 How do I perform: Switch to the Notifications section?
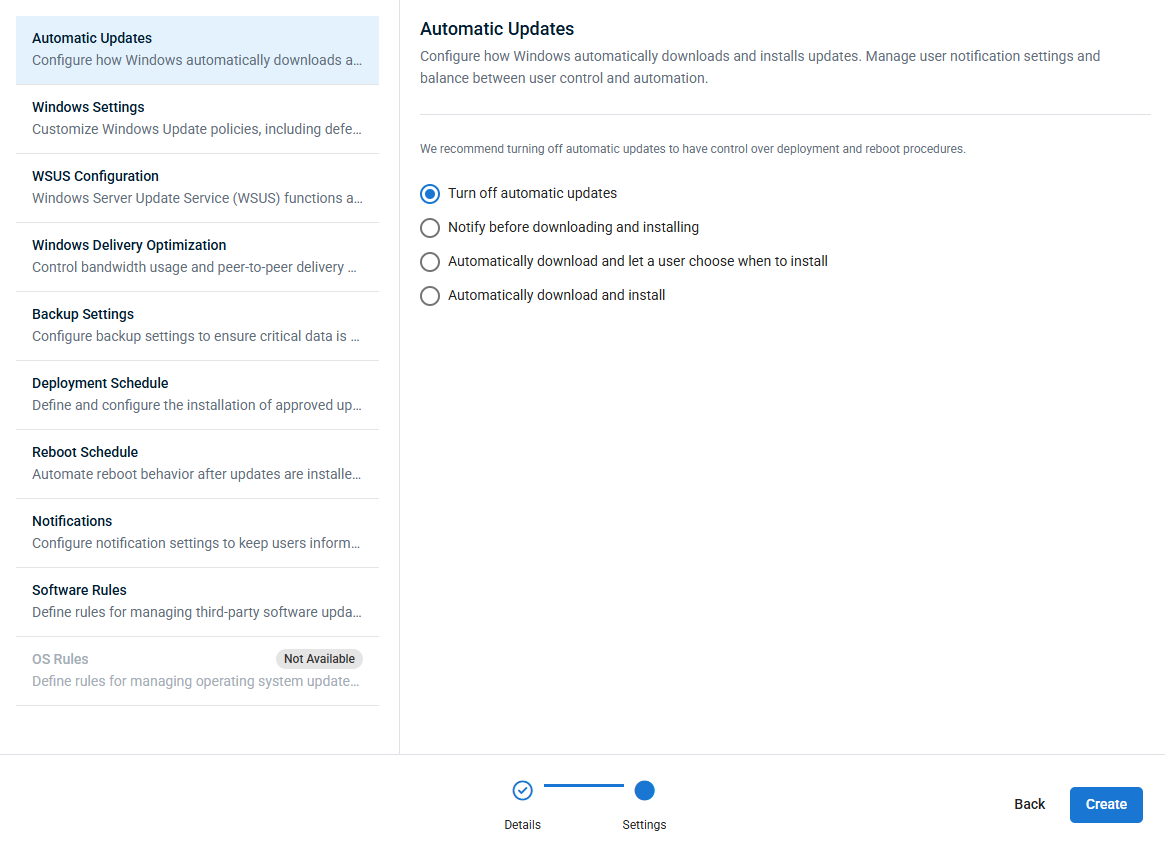coord(197,533)
